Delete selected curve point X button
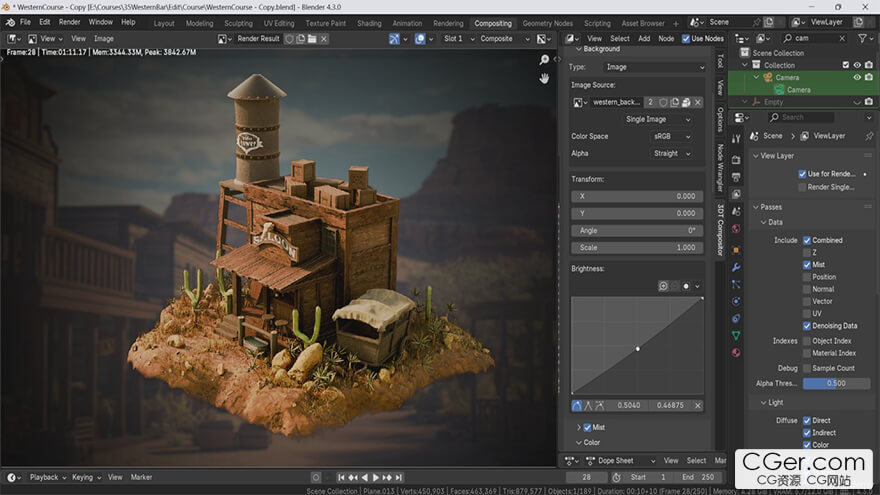880x495 pixels. pos(698,405)
